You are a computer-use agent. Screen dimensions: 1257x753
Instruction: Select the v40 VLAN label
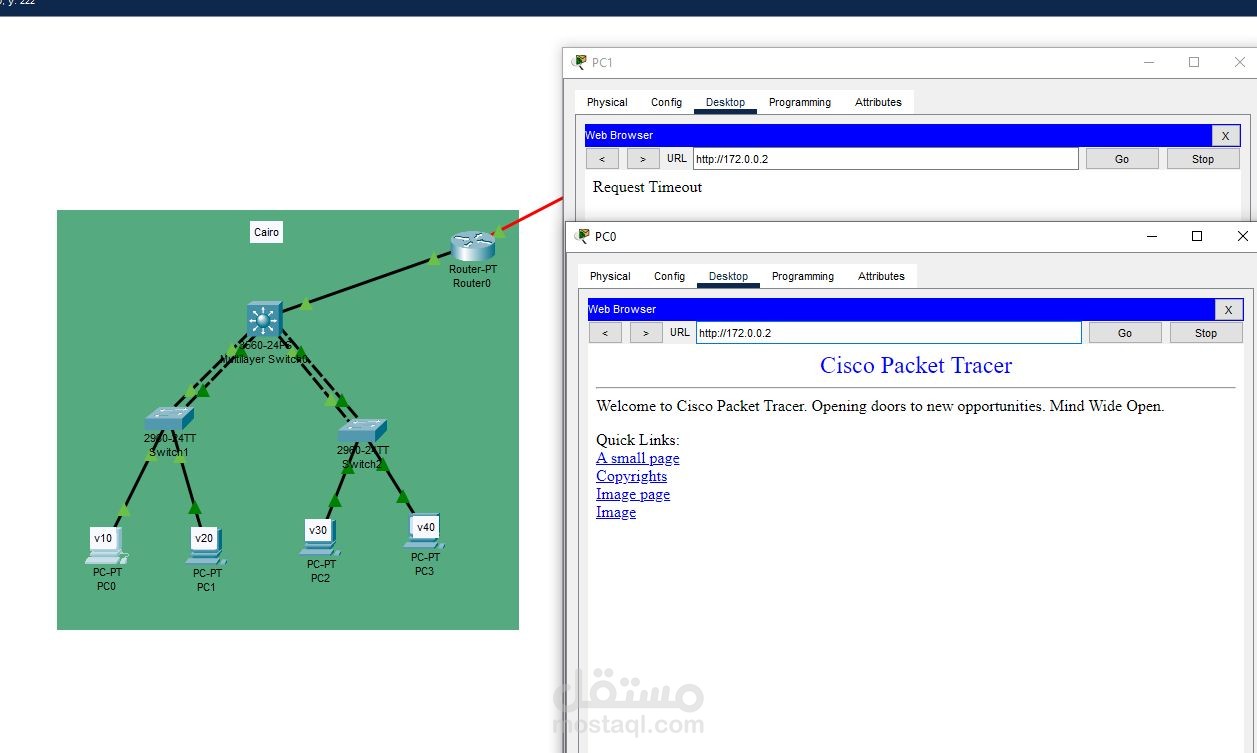426,527
